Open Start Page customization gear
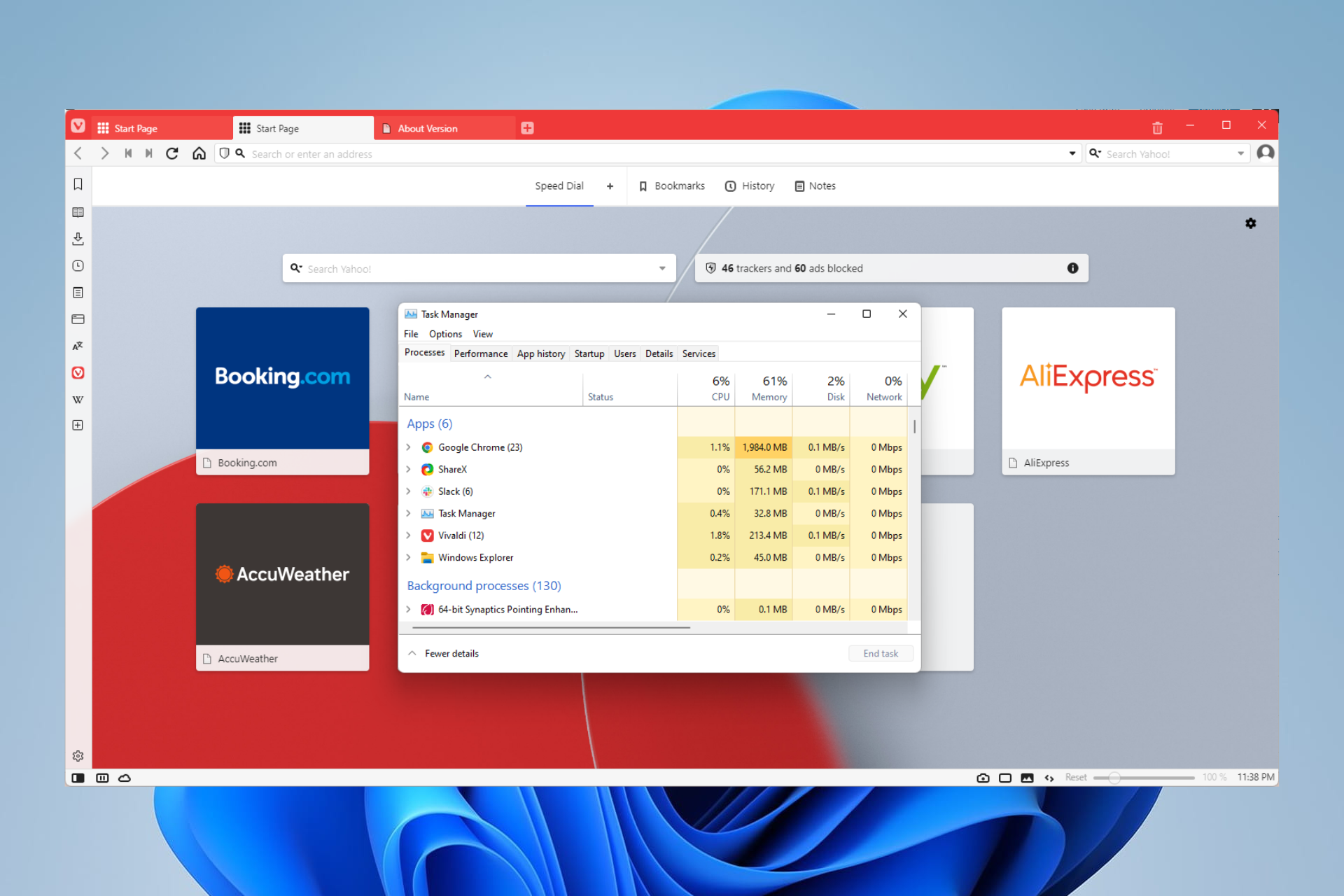 pyautogui.click(x=1251, y=223)
